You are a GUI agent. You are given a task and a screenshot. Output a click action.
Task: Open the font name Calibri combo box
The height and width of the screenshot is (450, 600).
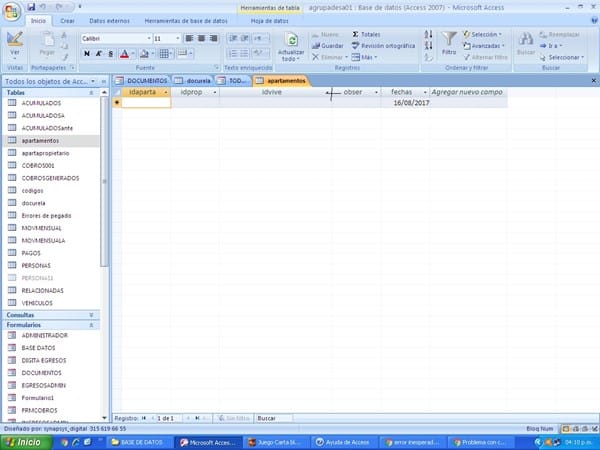tap(116, 38)
